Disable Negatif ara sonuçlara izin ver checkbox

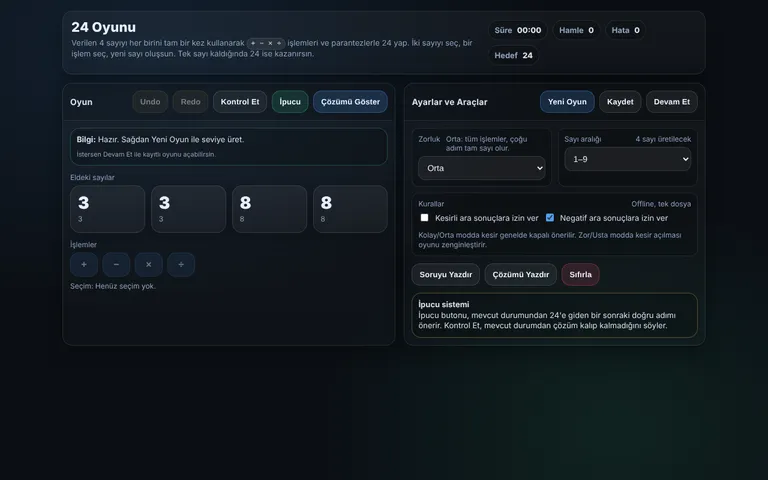click(550, 217)
